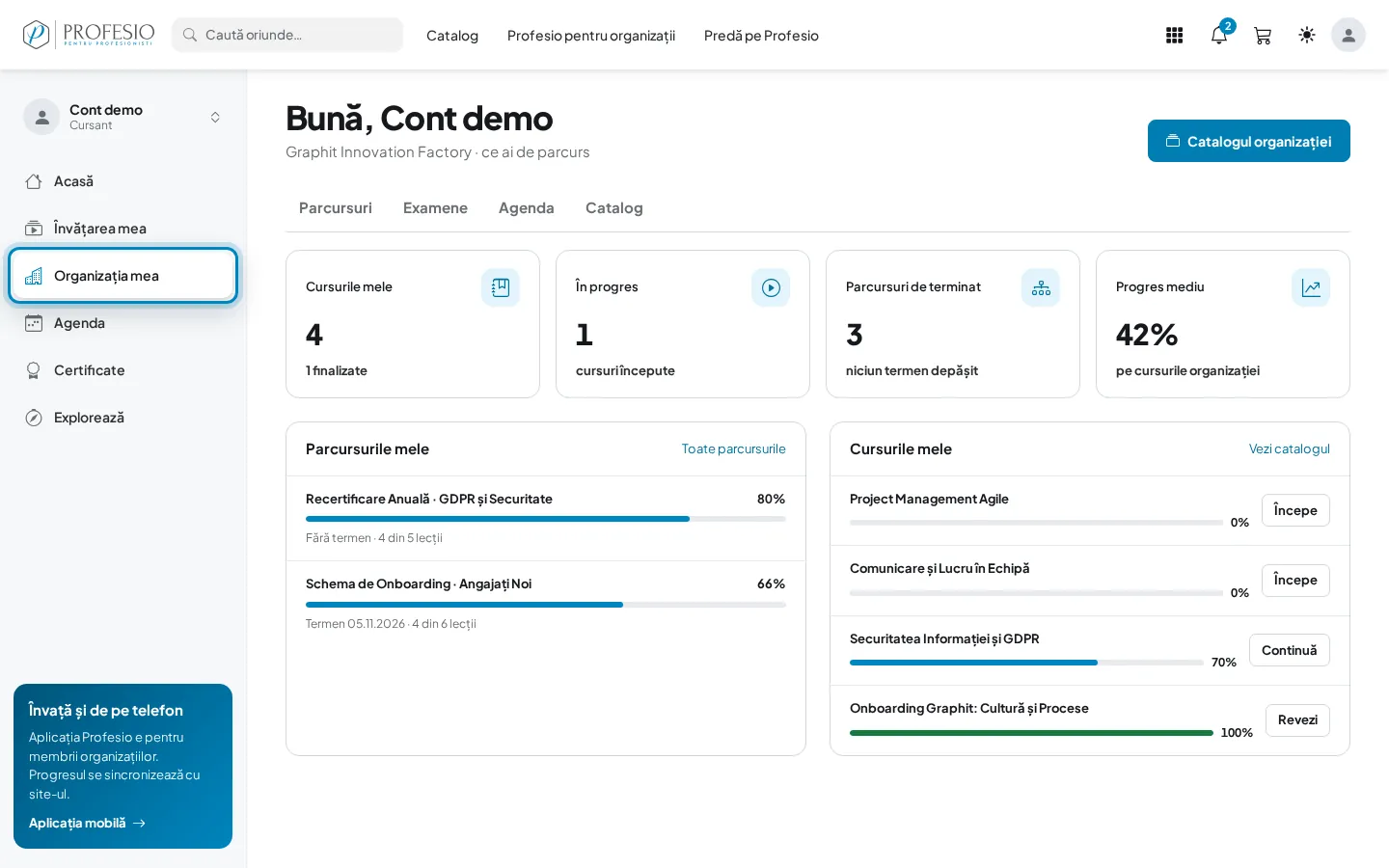Open Toate parcursurile link

point(734,448)
